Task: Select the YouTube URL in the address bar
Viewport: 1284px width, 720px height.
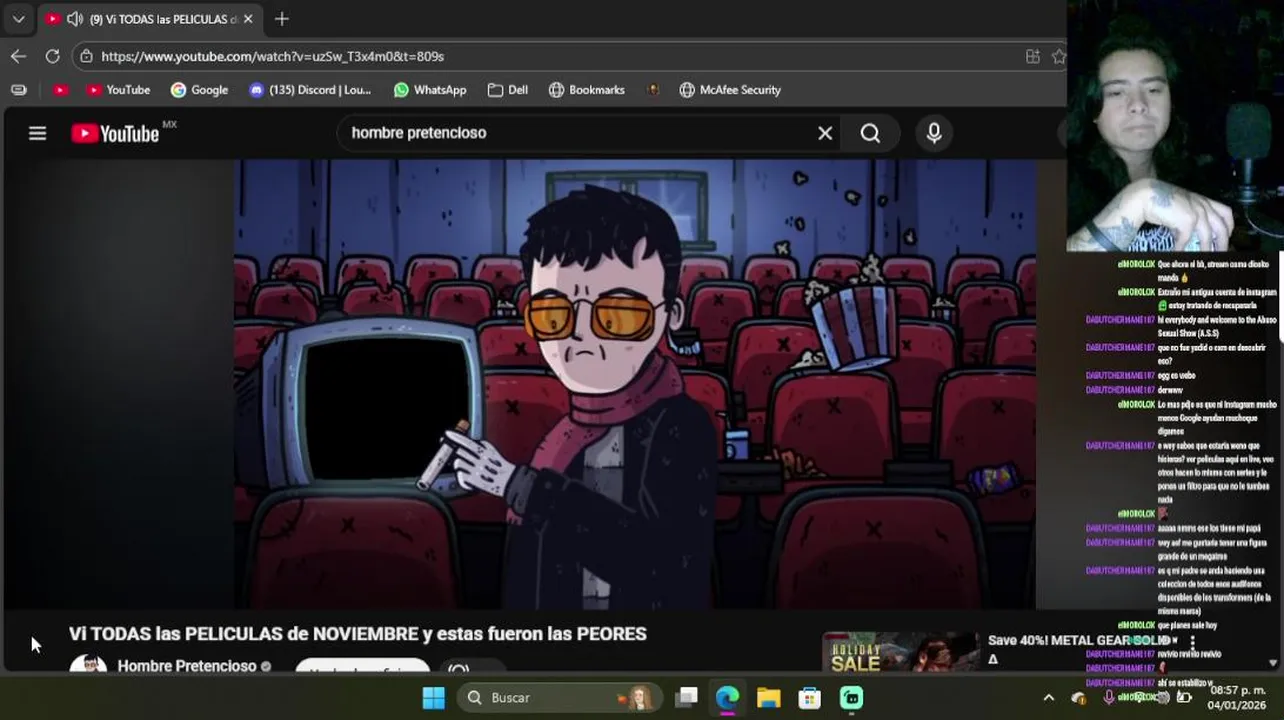Action: pyautogui.click(x=272, y=56)
